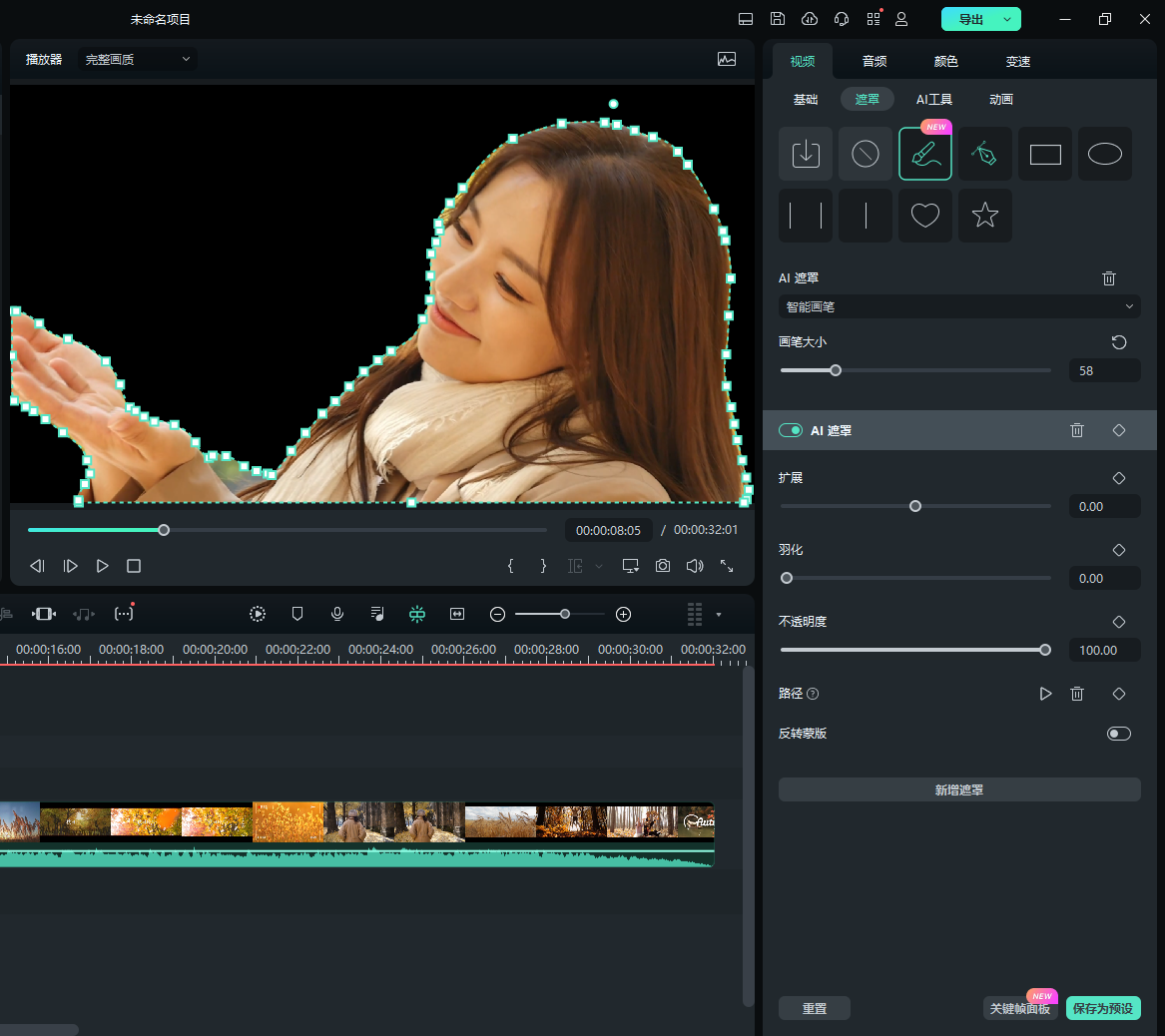This screenshot has height=1036, width=1165.
Task: Click the 新增遮罩 button
Action: (958, 789)
